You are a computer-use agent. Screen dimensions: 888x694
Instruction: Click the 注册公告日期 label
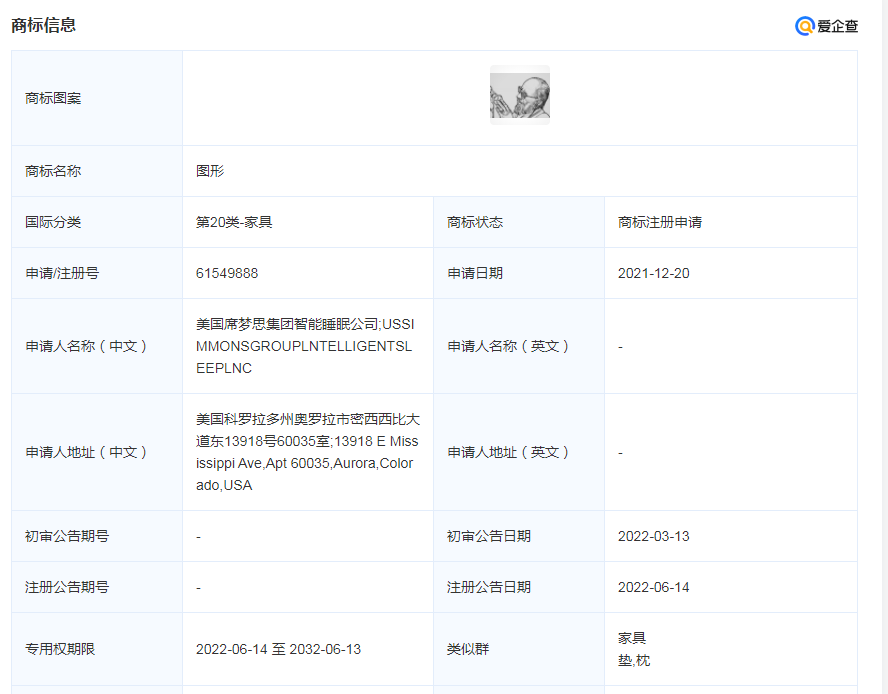(x=489, y=587)
